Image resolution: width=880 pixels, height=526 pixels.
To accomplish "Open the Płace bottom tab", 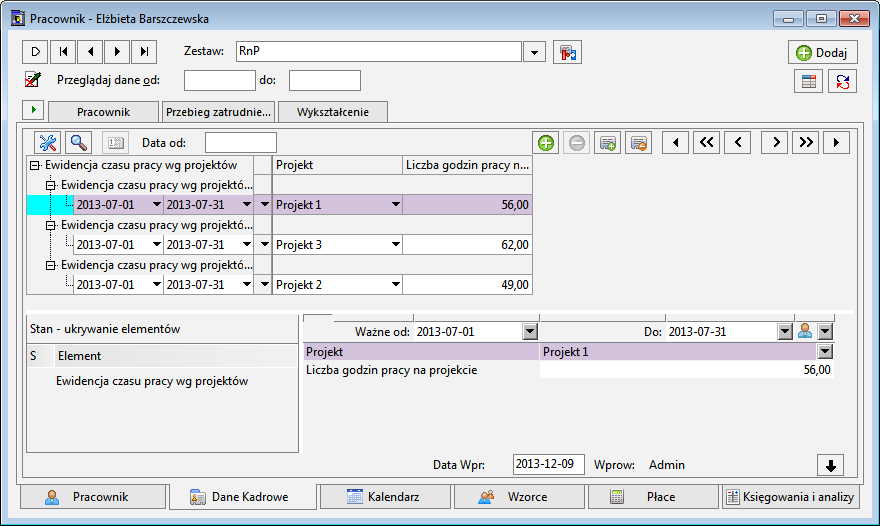I will (651, 497).
